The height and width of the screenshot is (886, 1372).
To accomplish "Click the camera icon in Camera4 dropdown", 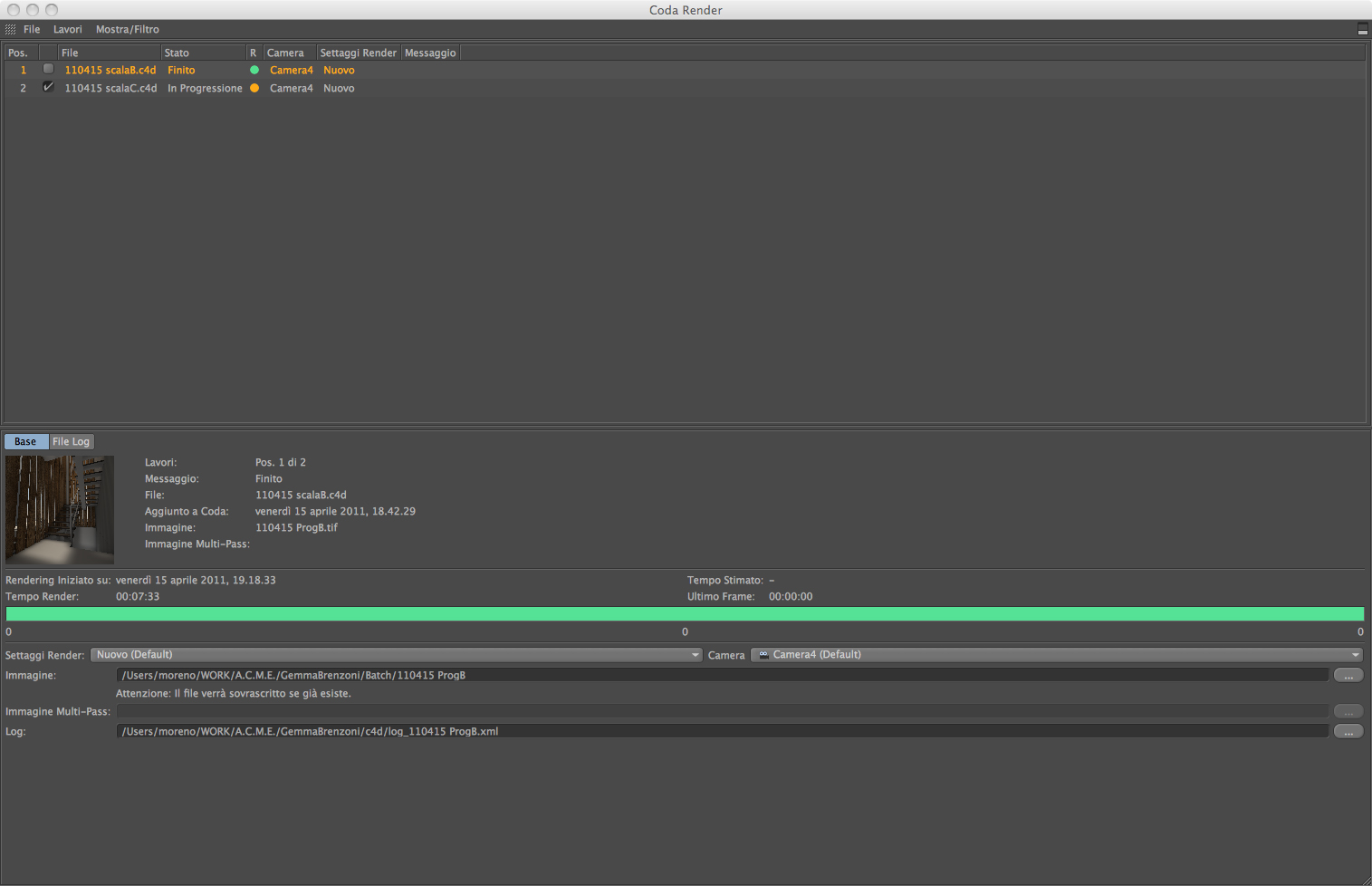I will [763, 654].
